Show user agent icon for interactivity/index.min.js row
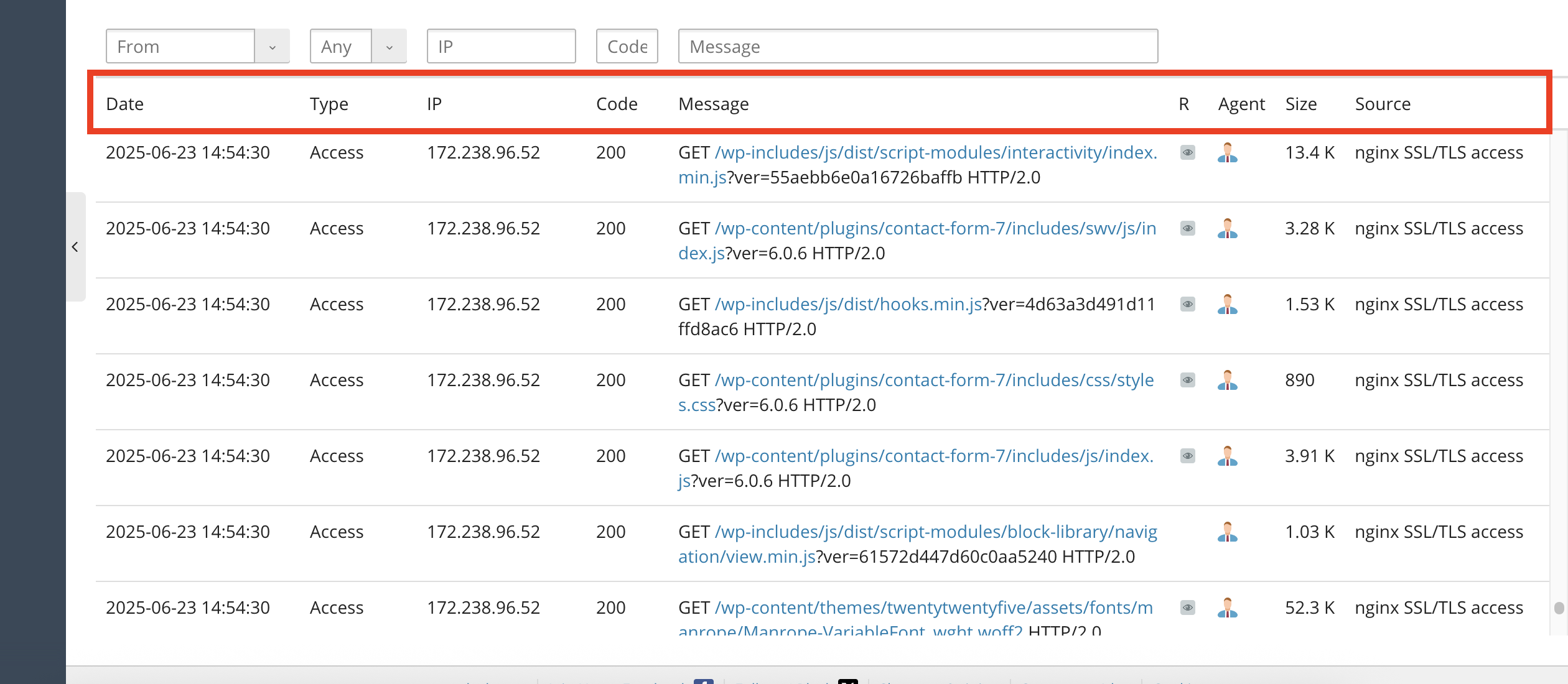Image resolution: width=1568 pixels, height=684 pixels. (x=1227, y=152)
